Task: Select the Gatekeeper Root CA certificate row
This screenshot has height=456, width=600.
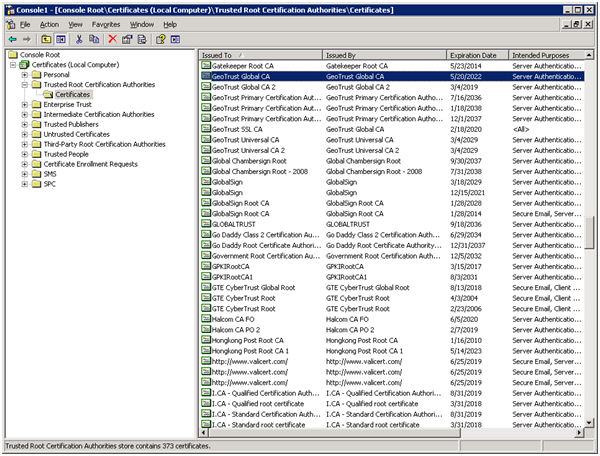Action: click(x=392, y=66)
